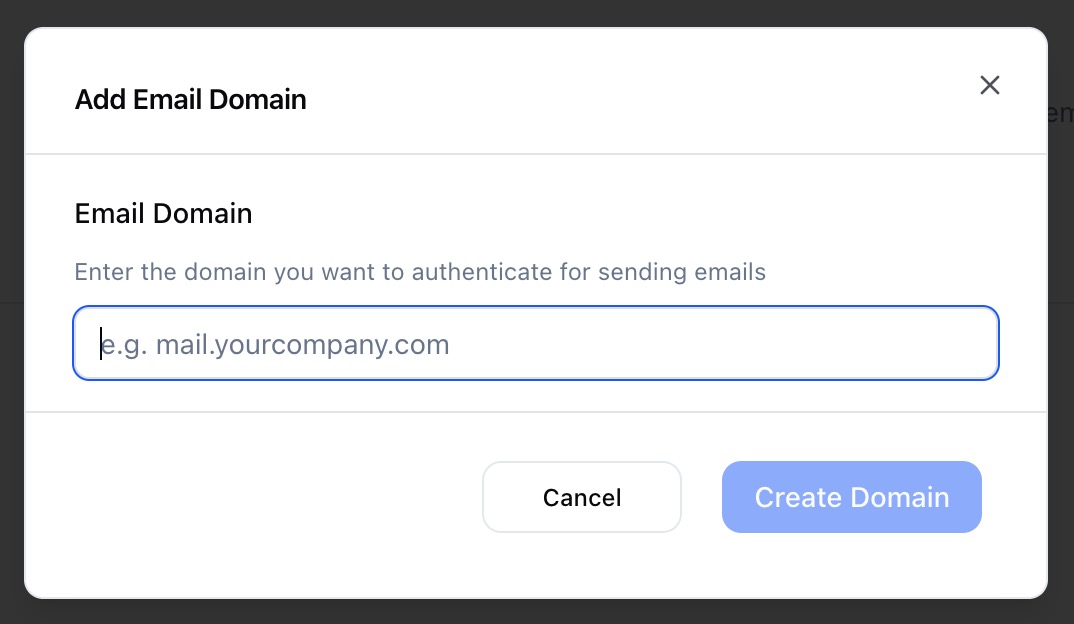Click the dark backdrop above the dialog
This screenshot has height=624, width=1074.
click(x=536, y=12)
